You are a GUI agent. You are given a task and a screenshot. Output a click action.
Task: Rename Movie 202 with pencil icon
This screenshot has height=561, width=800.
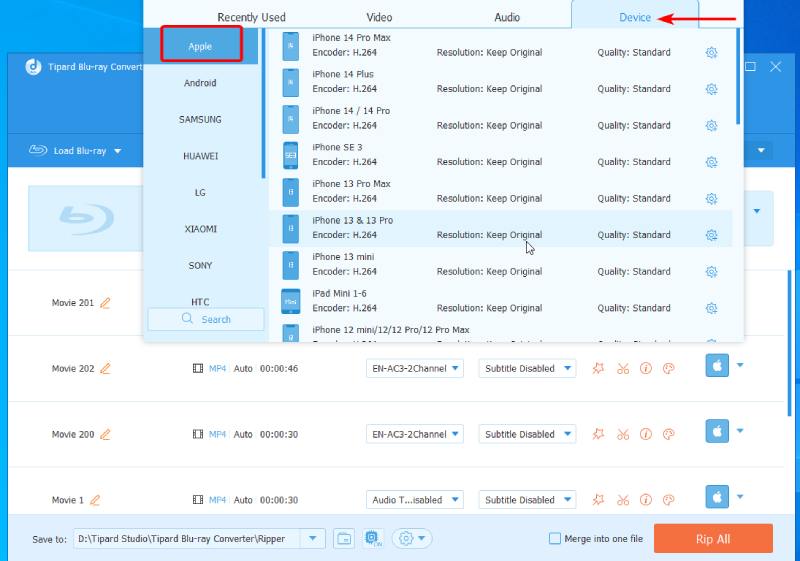point(105,368)
